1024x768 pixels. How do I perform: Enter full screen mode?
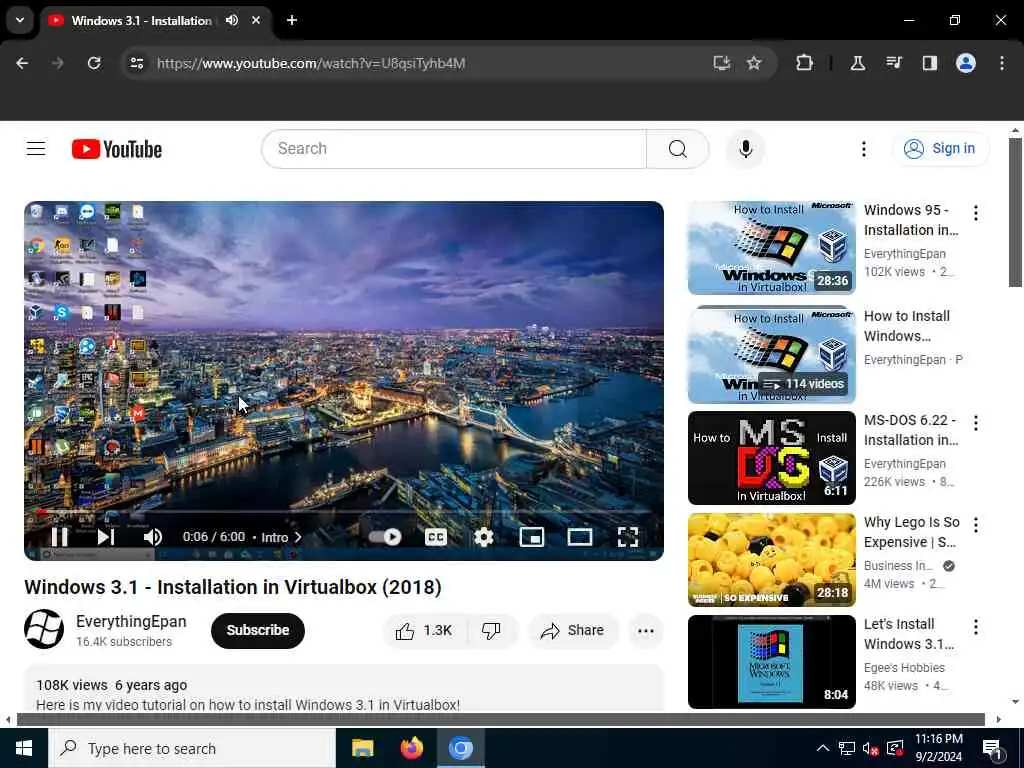pos(628,537)
